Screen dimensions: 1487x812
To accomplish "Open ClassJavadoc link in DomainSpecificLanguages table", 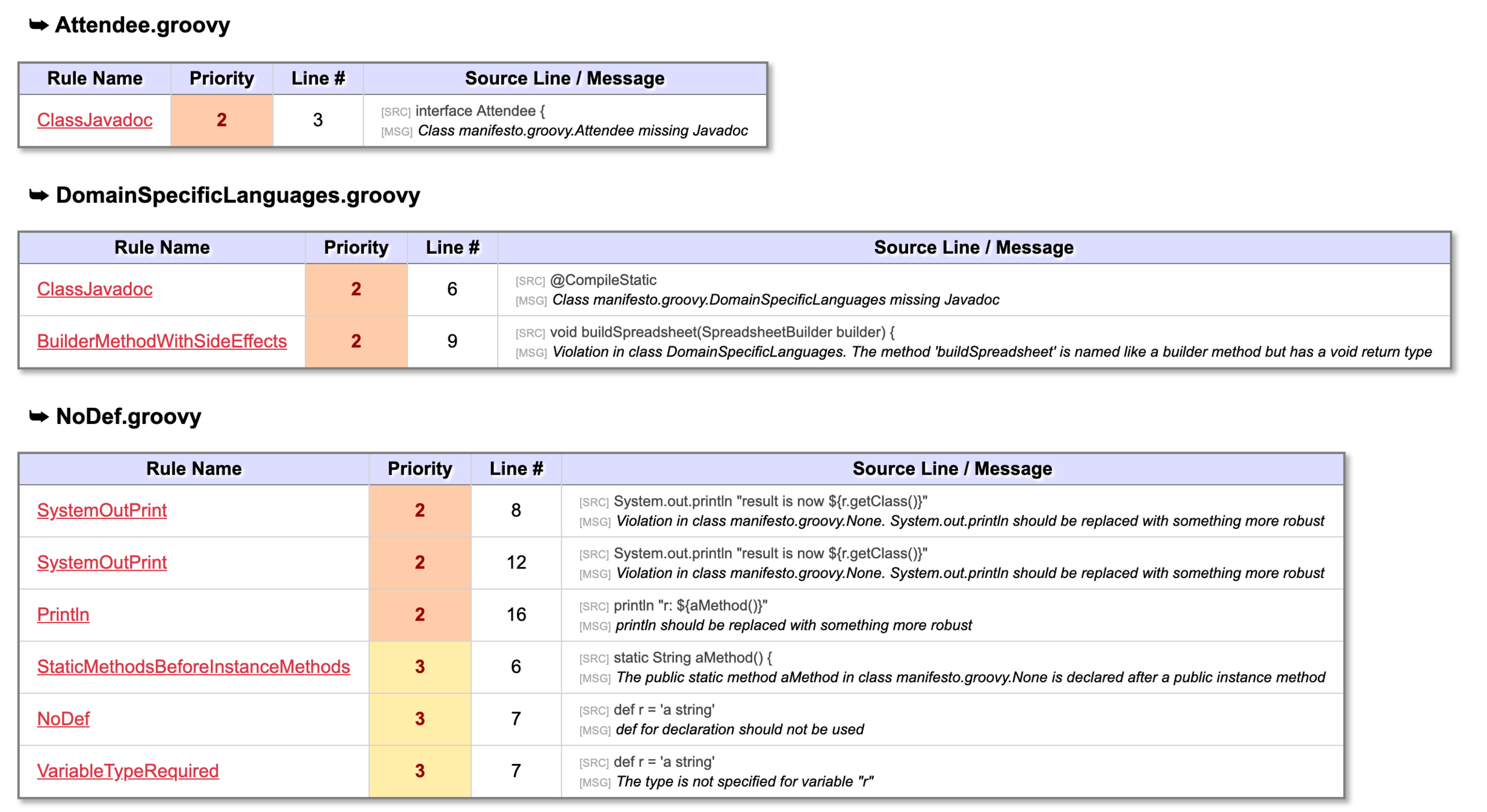I will click(x=94, y=289).
